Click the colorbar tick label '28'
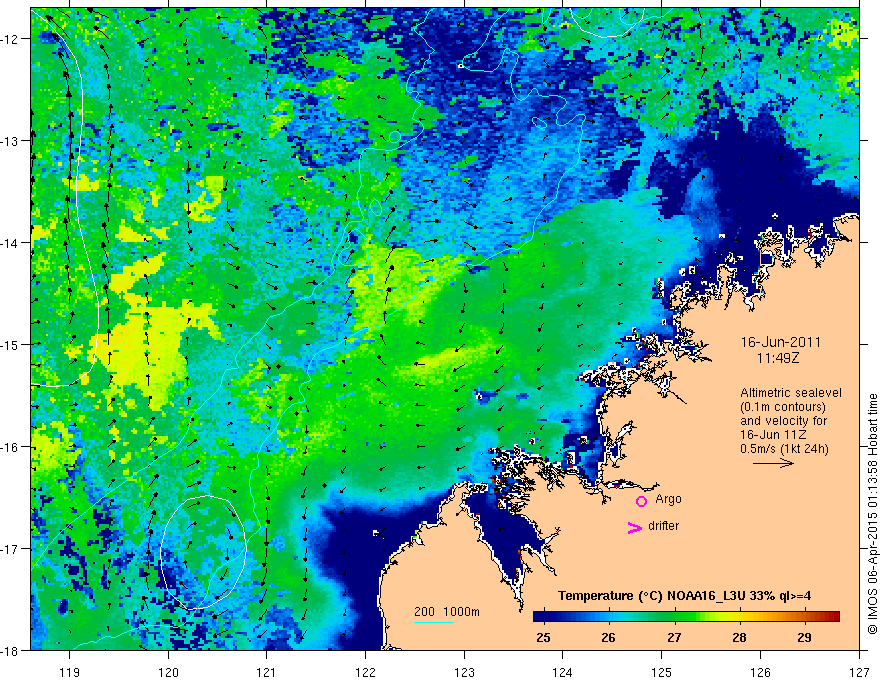880x680 pixels. 739,638
